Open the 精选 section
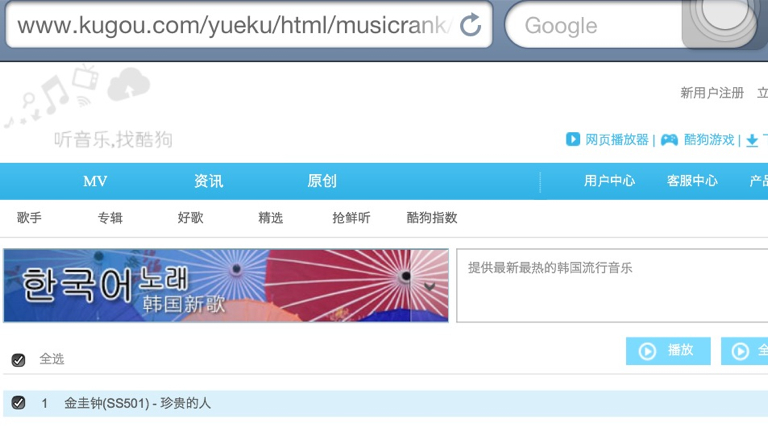This screenshot has width=768, height=428. click(x=271, y=217)
